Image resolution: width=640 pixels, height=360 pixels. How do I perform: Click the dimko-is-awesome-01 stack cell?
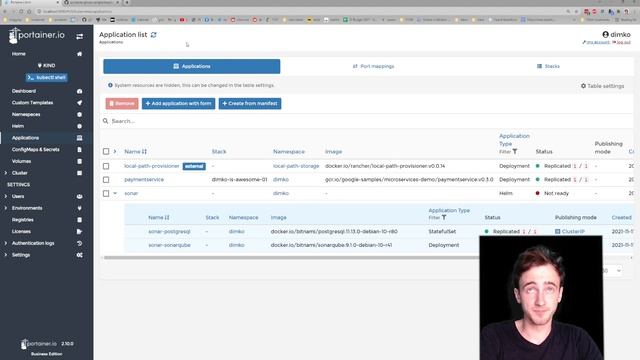[240, 180]
